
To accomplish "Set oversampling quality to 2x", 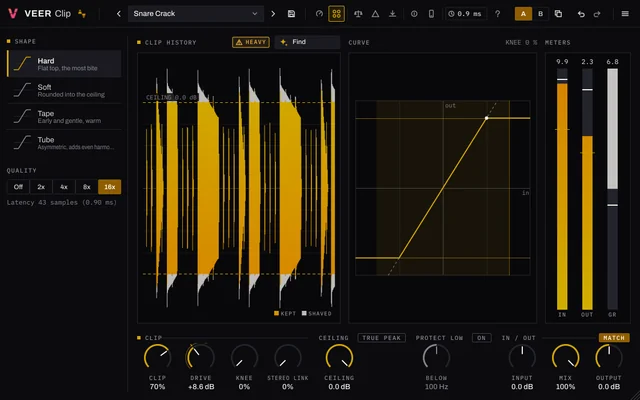I will click(41, 187).
